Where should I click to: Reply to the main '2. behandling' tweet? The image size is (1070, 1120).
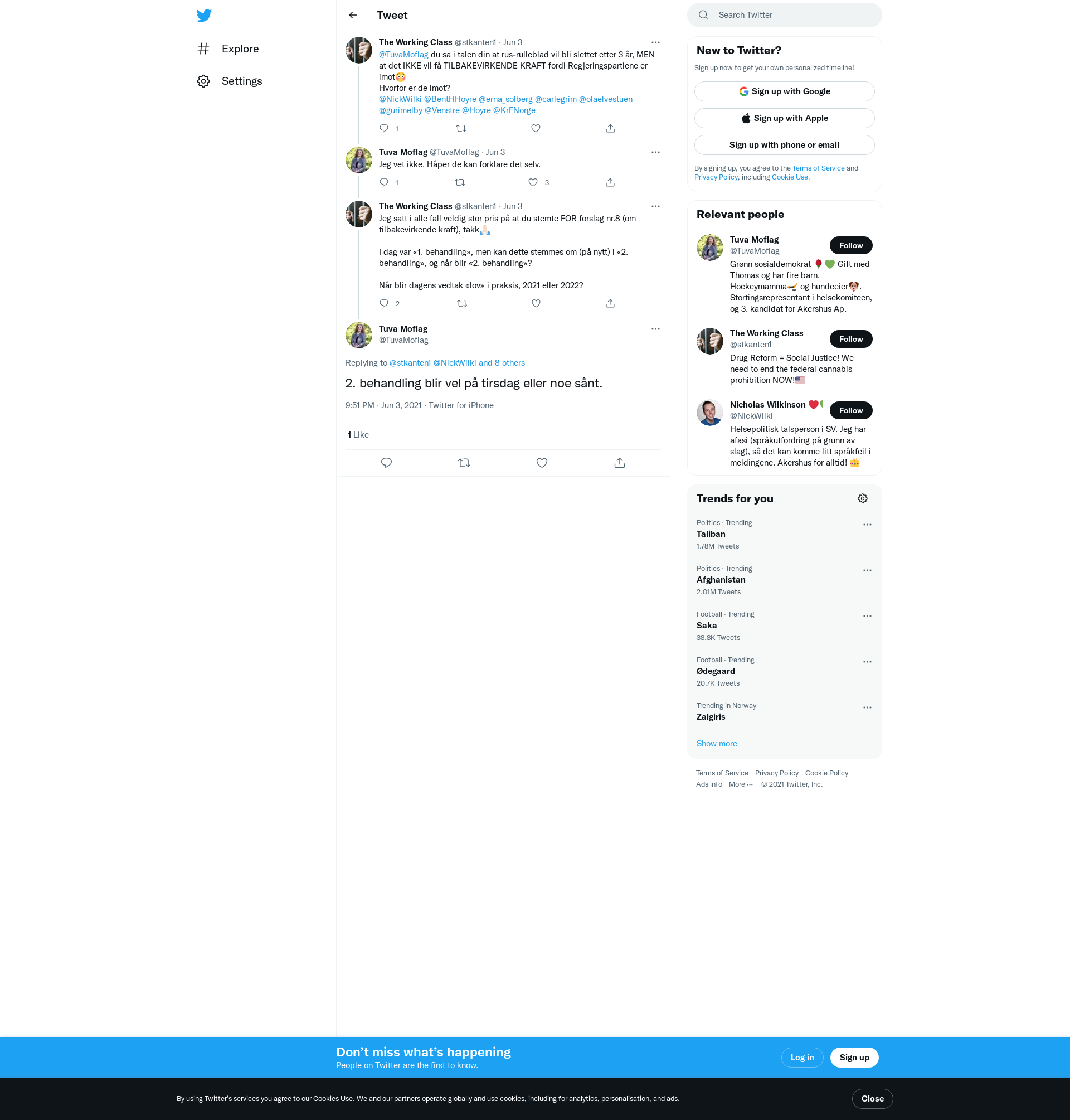coord(386,463)
